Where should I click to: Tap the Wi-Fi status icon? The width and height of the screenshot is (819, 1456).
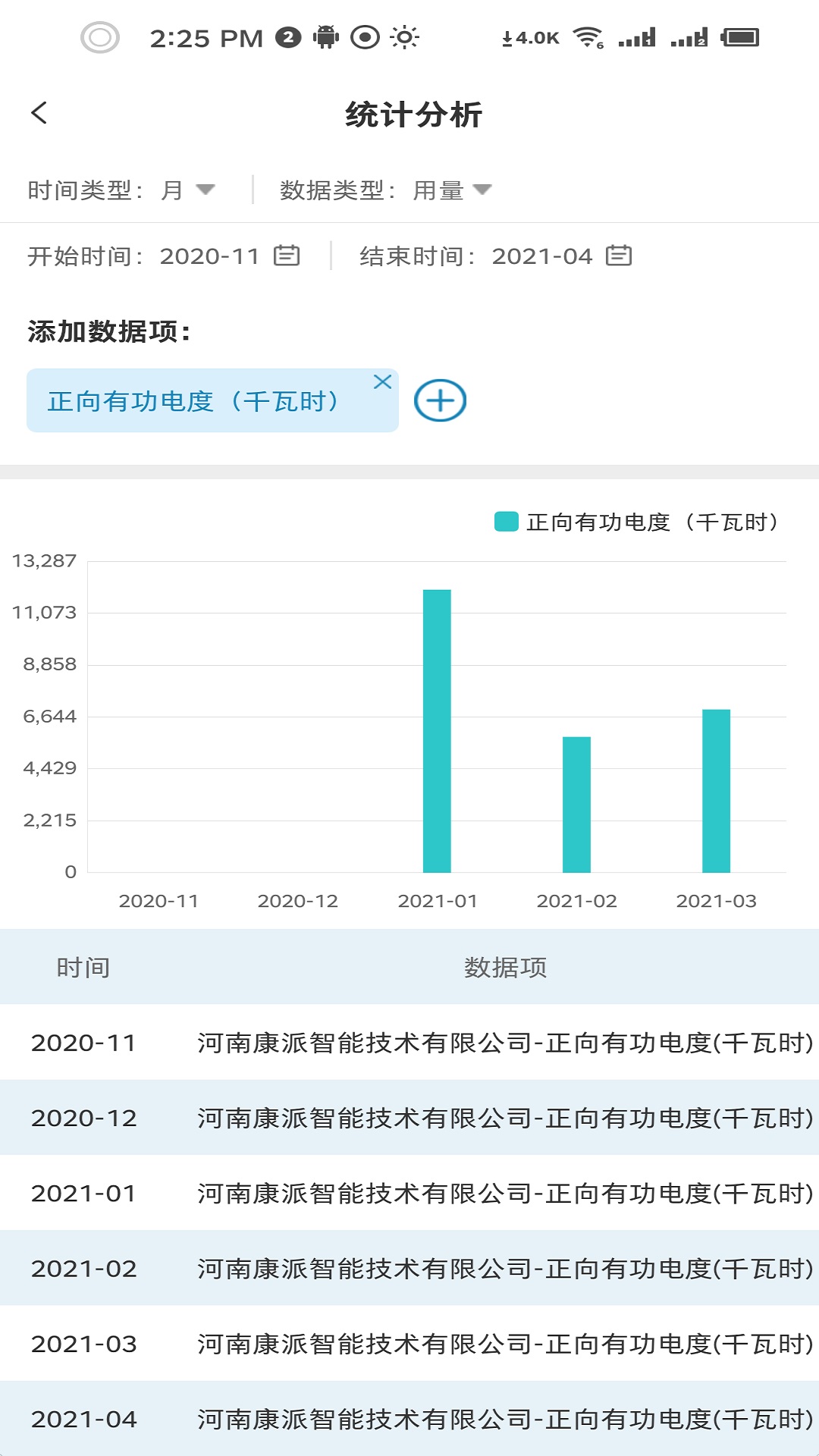click(x=588, y=37)
